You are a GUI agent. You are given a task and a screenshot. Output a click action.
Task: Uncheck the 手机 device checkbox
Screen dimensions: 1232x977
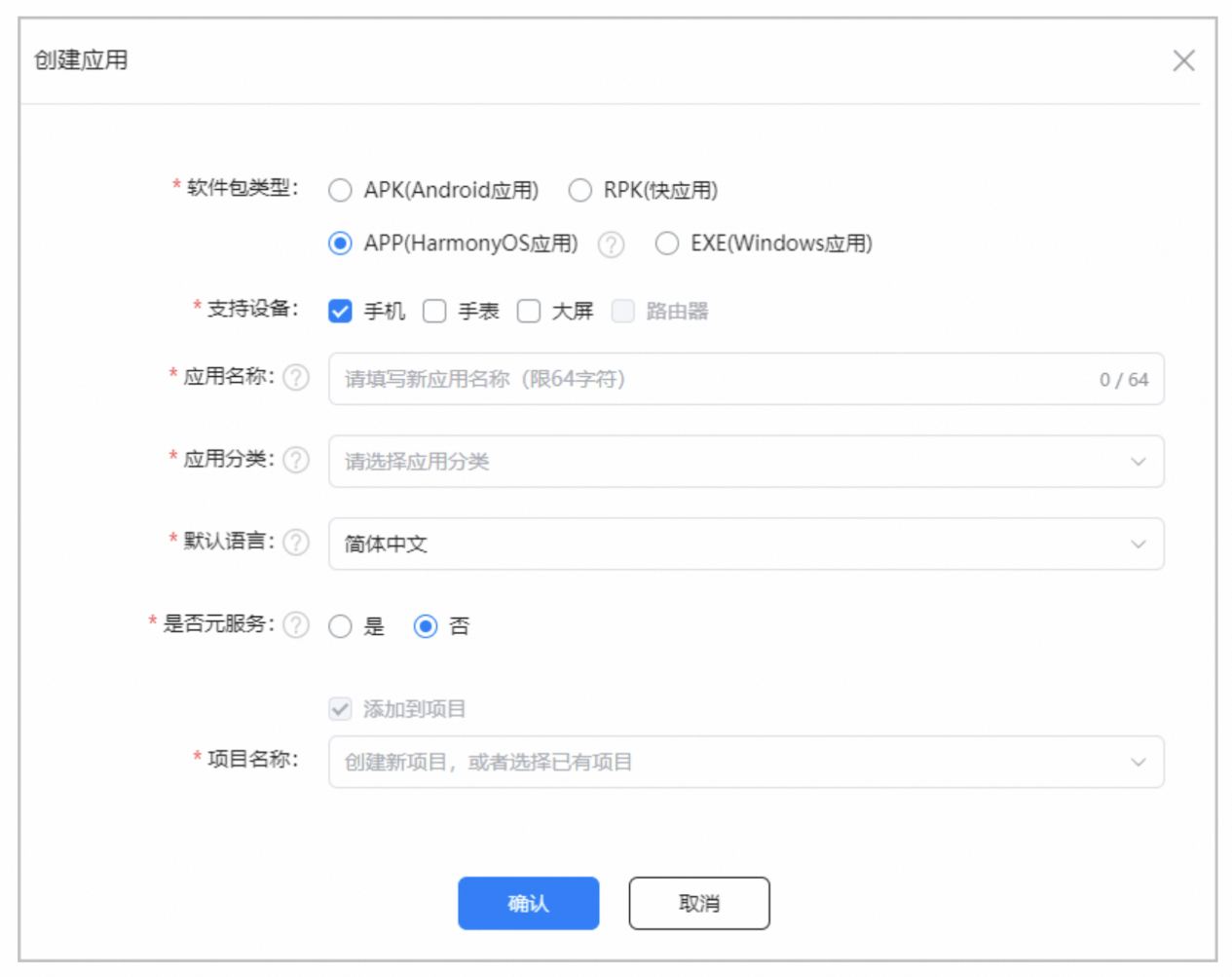pos(340,311)
